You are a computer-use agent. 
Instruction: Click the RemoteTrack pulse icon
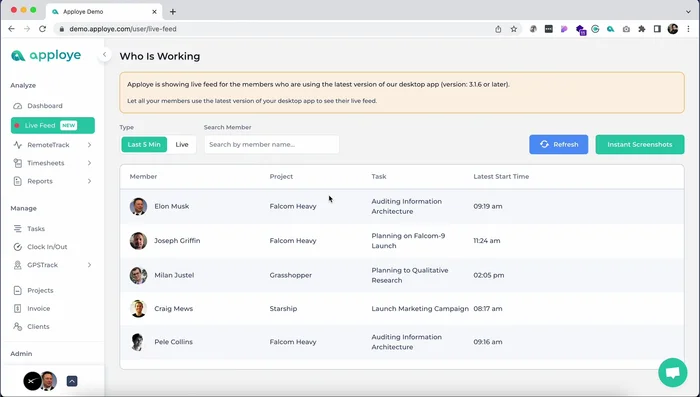[17, 145]
